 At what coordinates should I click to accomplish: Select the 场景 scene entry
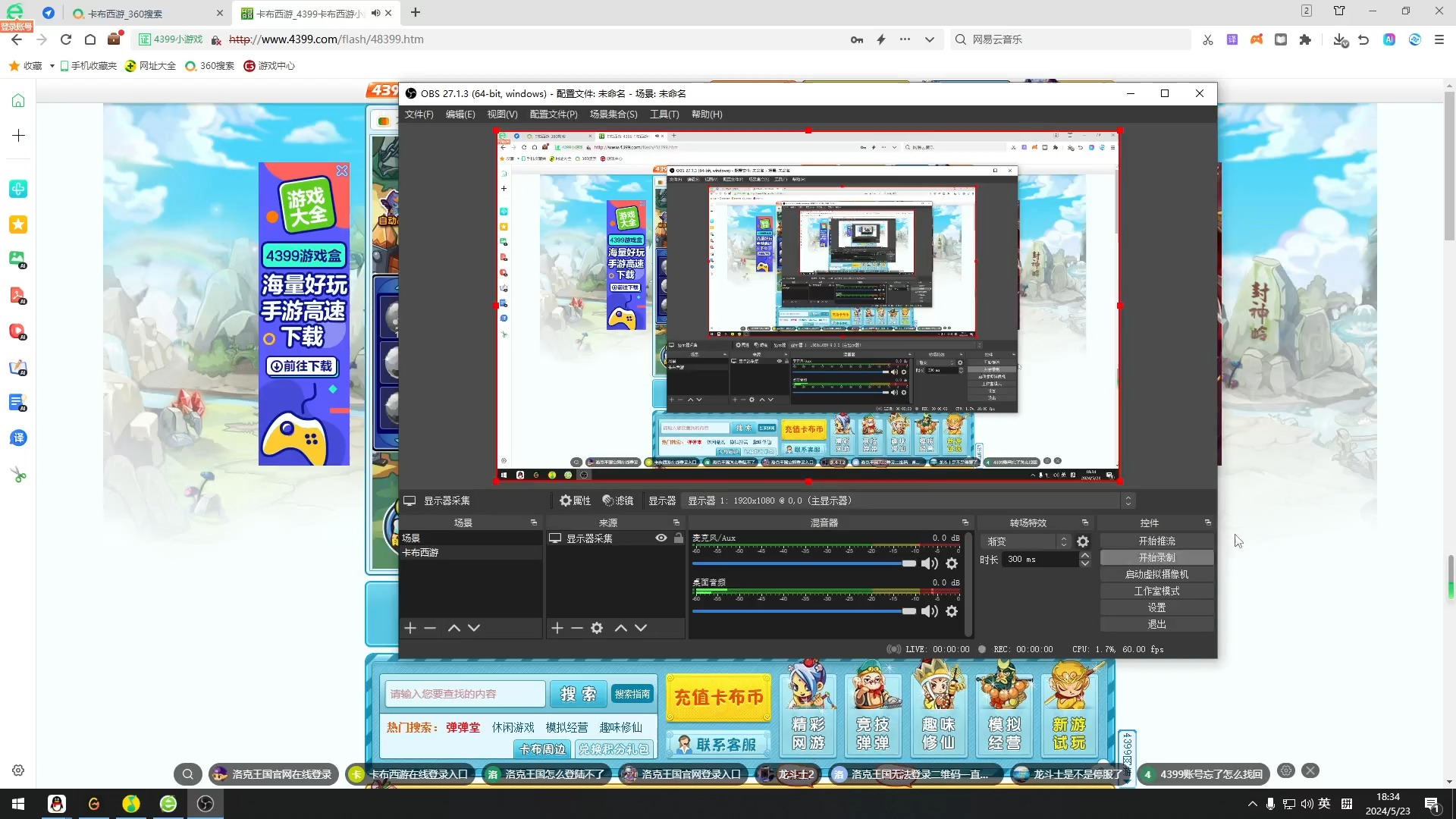(470, 538)
